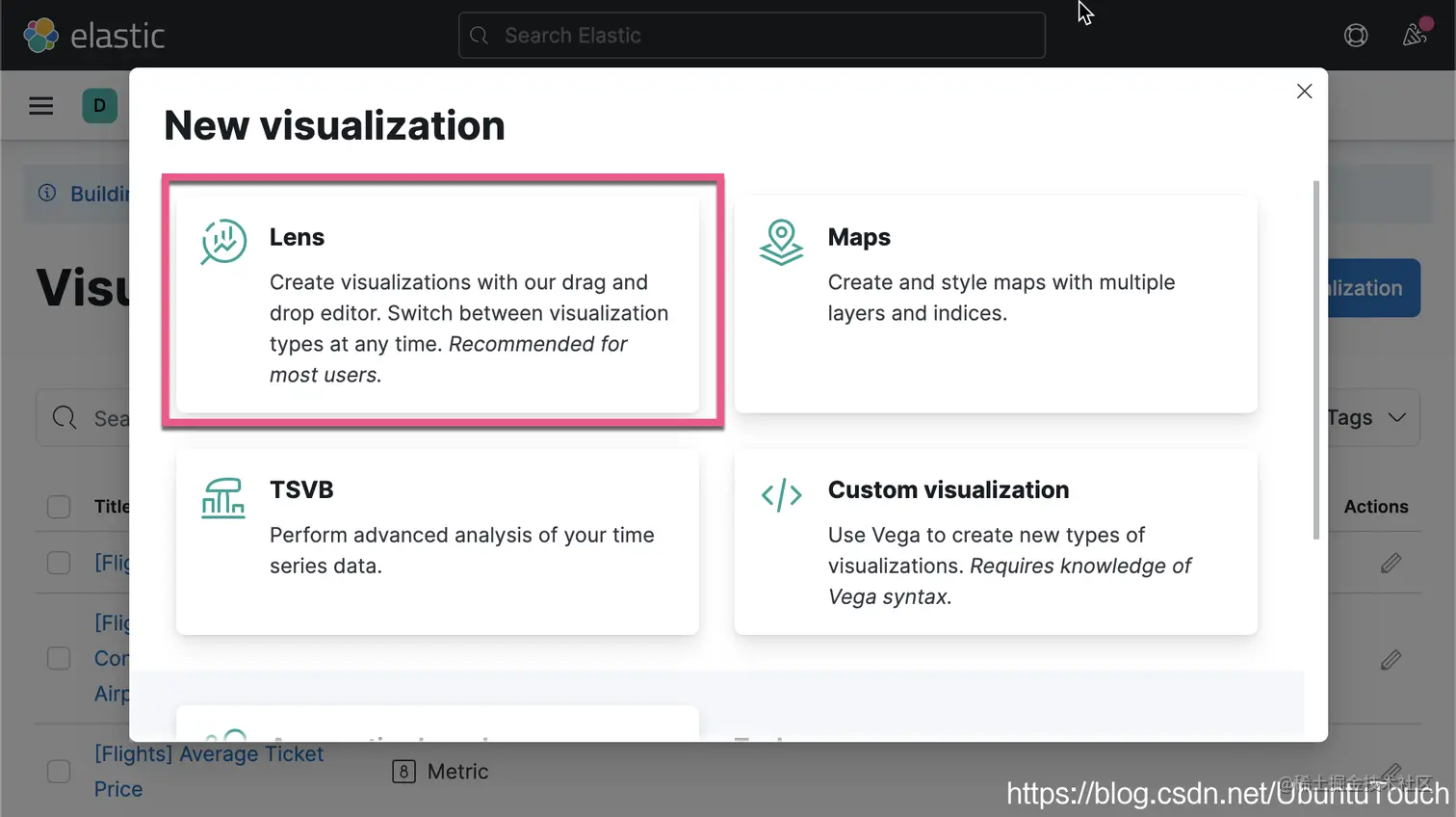Click the Elastic logo in the header
Screen dimensions: 1456x817
tap(93, 36)
